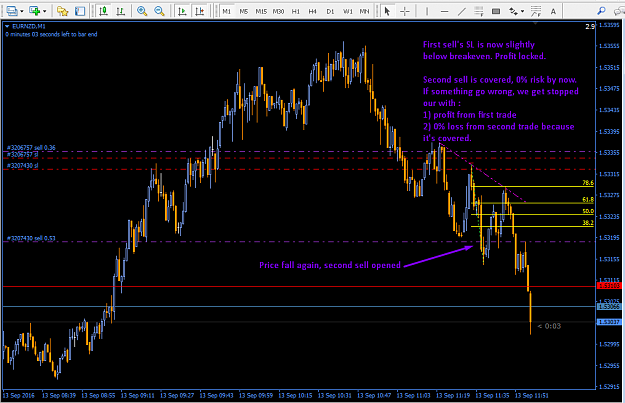Select the M5 timeframe
Screen dimensions: 625x403
244,12
